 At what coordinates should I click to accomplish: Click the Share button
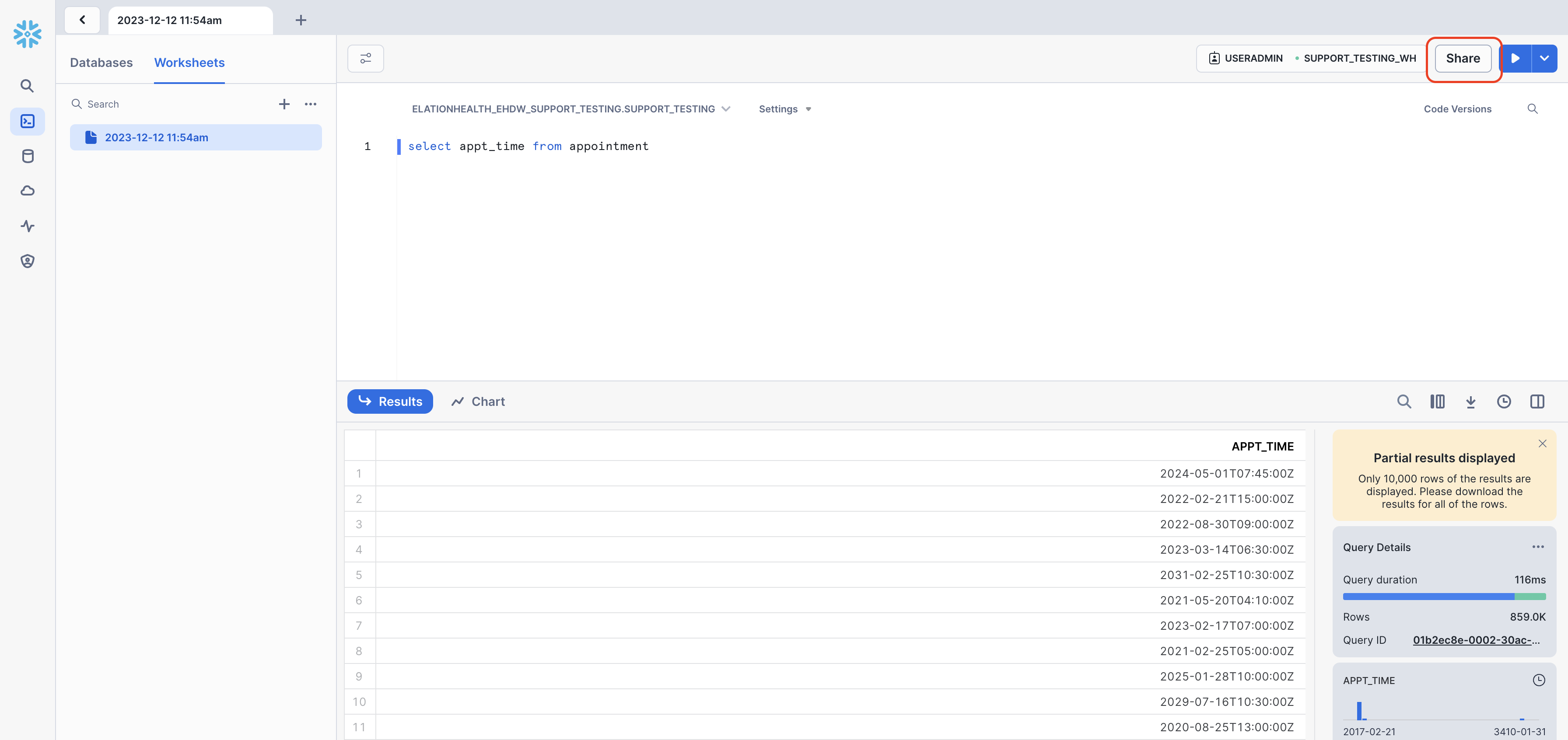tap(1463, 59)
